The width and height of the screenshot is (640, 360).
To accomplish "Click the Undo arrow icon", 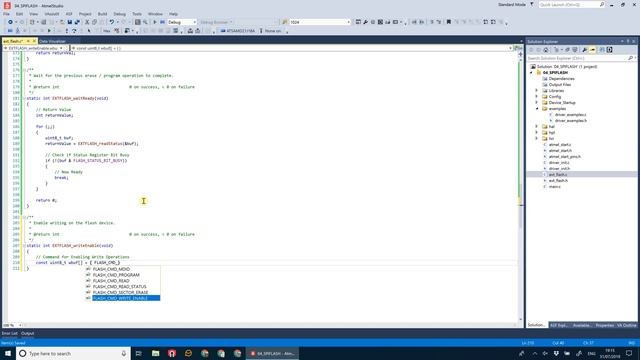I will click(111, 22).
